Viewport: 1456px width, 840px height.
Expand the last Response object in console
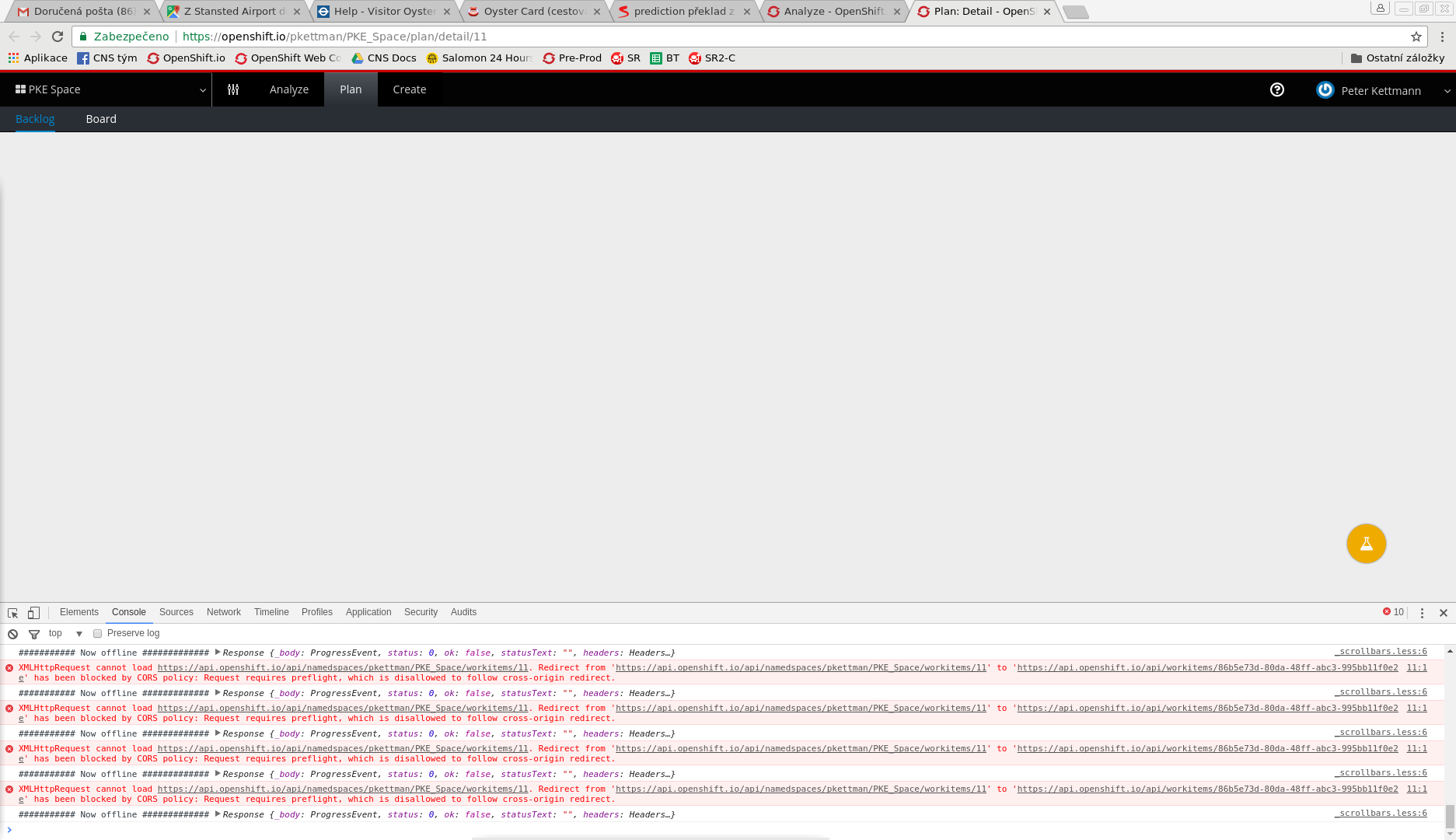point(218,814)
